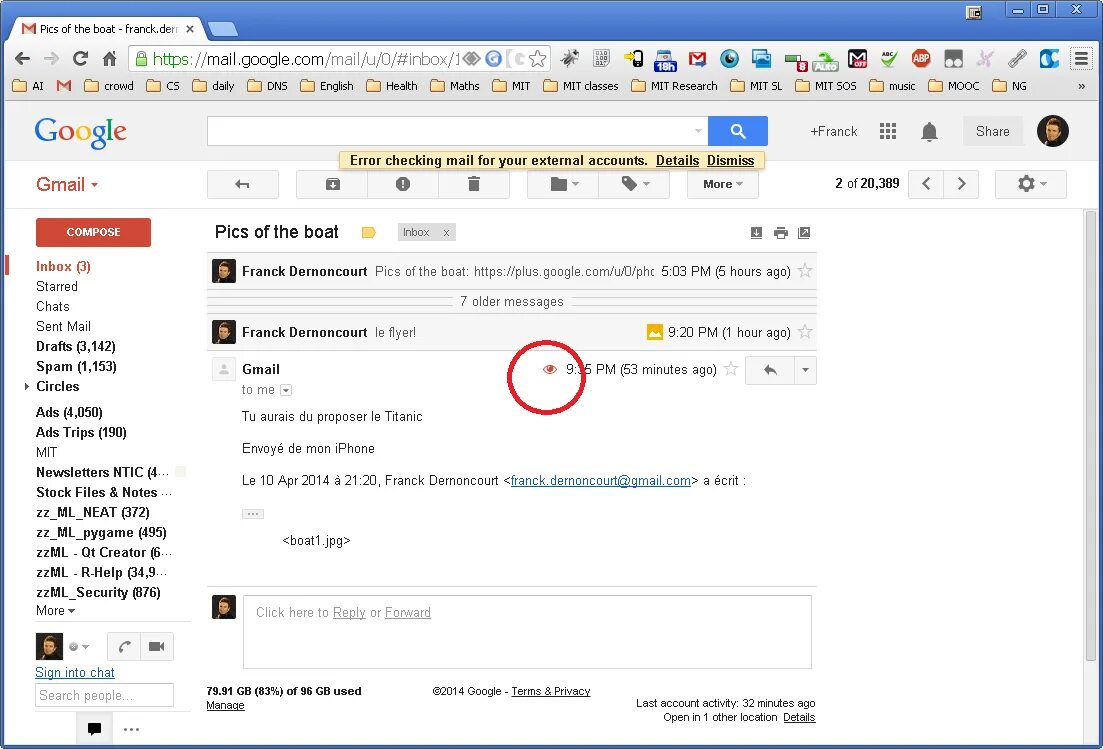Remove the Inbox label with x
This screenshot has width=1103, height=749.
click(446, 233)
